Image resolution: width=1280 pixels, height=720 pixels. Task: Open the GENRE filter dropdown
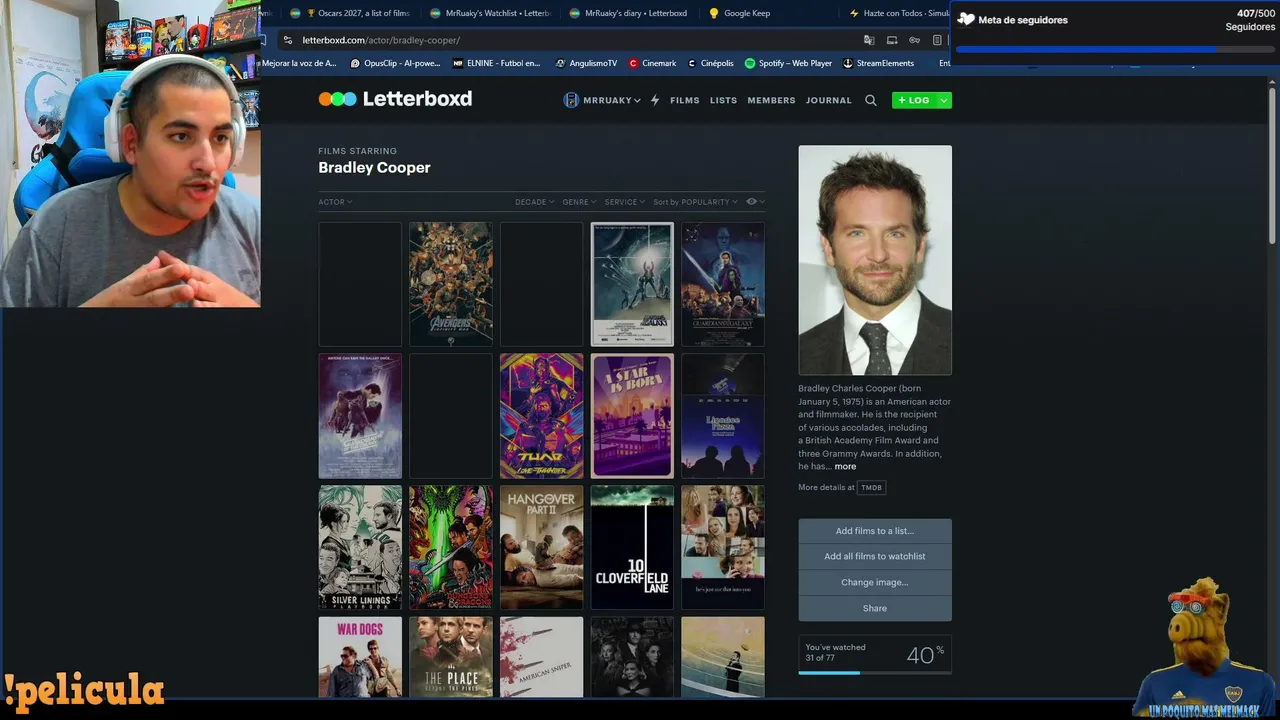click(x=579, y=202)
